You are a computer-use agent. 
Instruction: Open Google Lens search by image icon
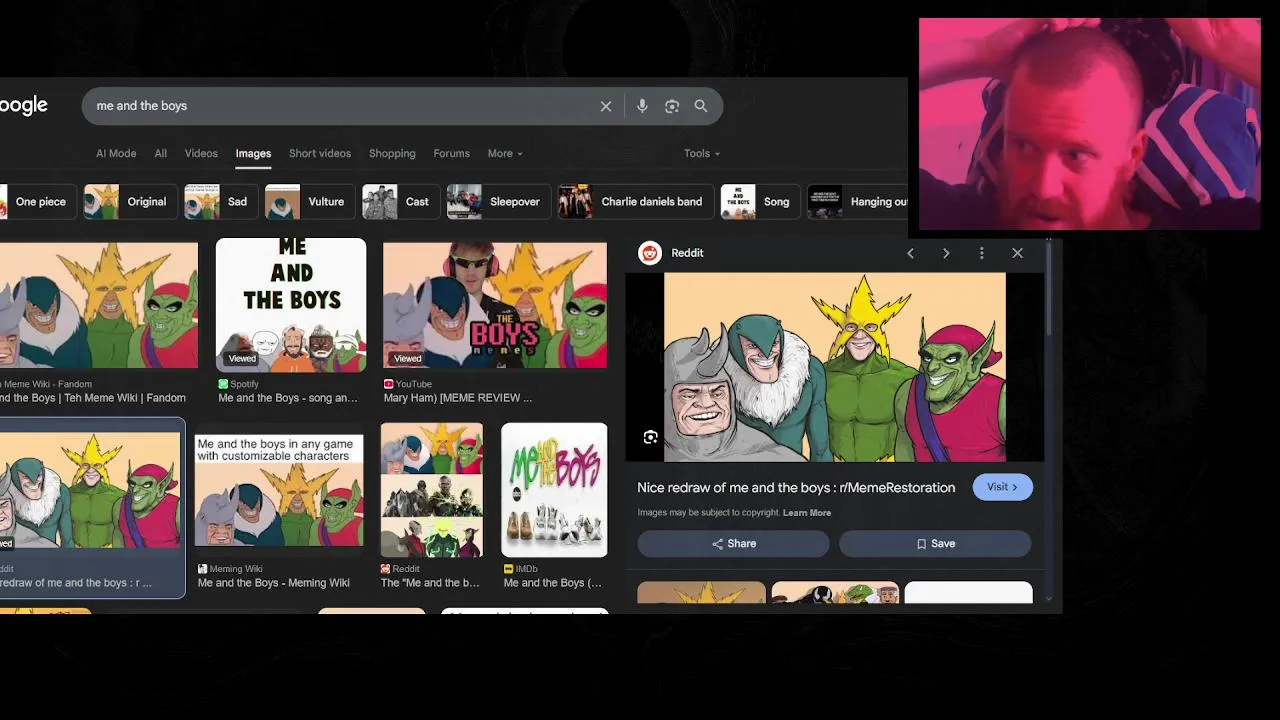[672, 106]
